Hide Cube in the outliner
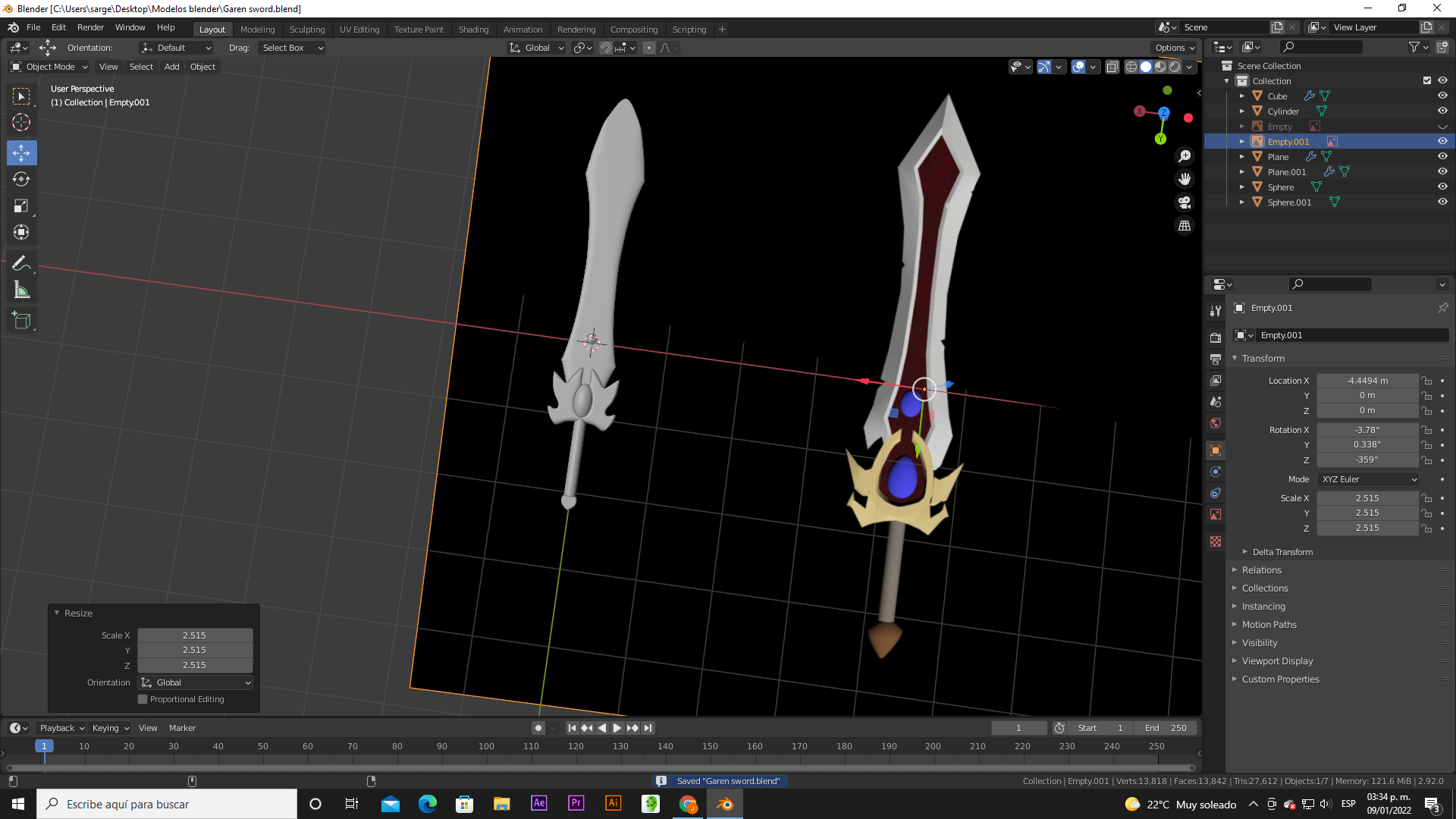The width and height of the screenshot is (1456, 819). [x=1442, y=96]
